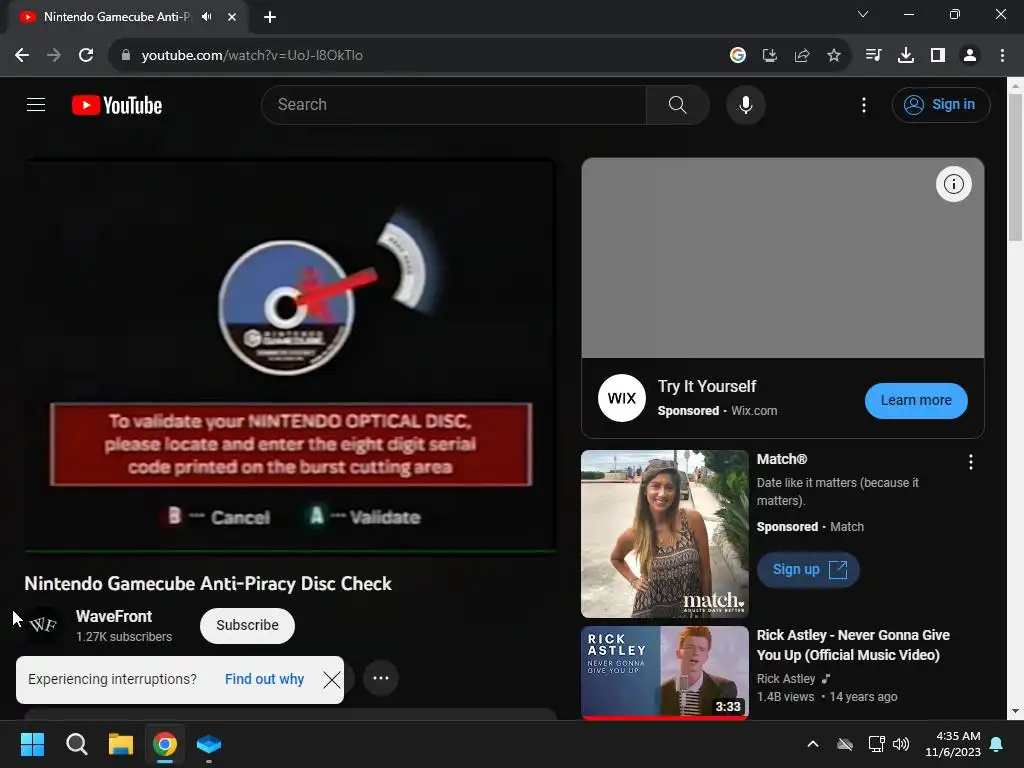Image resolution: width=1024 pixels, height=768 pixels.
Task: Open tab search chevron
Action: [862, 14]
